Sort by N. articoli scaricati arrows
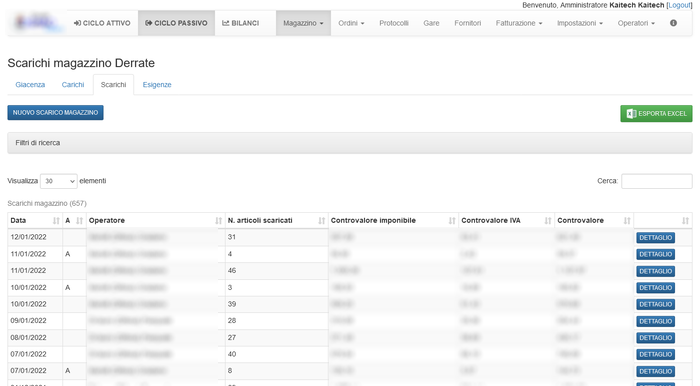This screenshot has width=700, height=386. (321, 220)
